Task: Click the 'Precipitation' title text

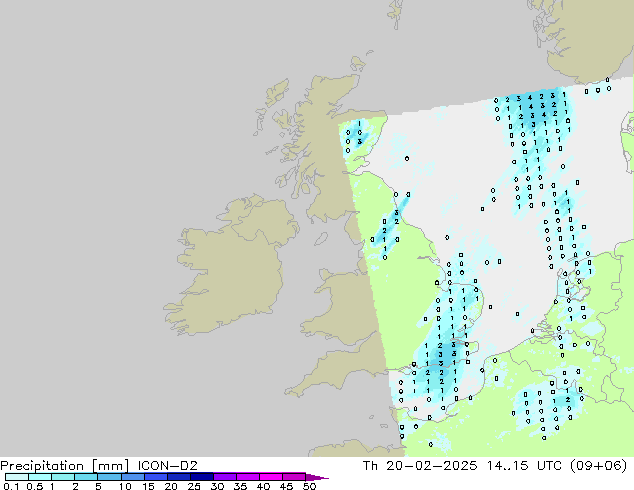Action: click(42, 466)
